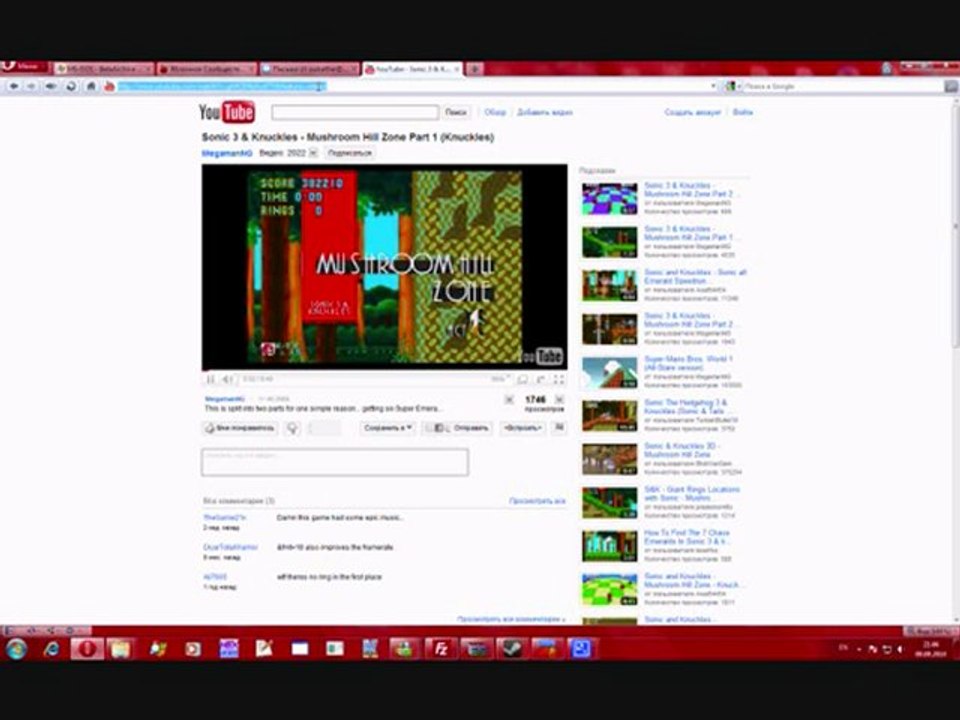Mute the video with the speaker icon
This screenshot has width=960, height=720.
coord(227,380)
